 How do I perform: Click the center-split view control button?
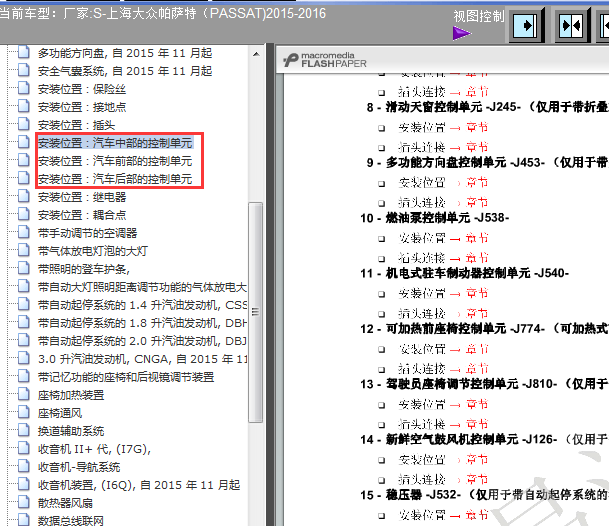[x=571, y=26]
